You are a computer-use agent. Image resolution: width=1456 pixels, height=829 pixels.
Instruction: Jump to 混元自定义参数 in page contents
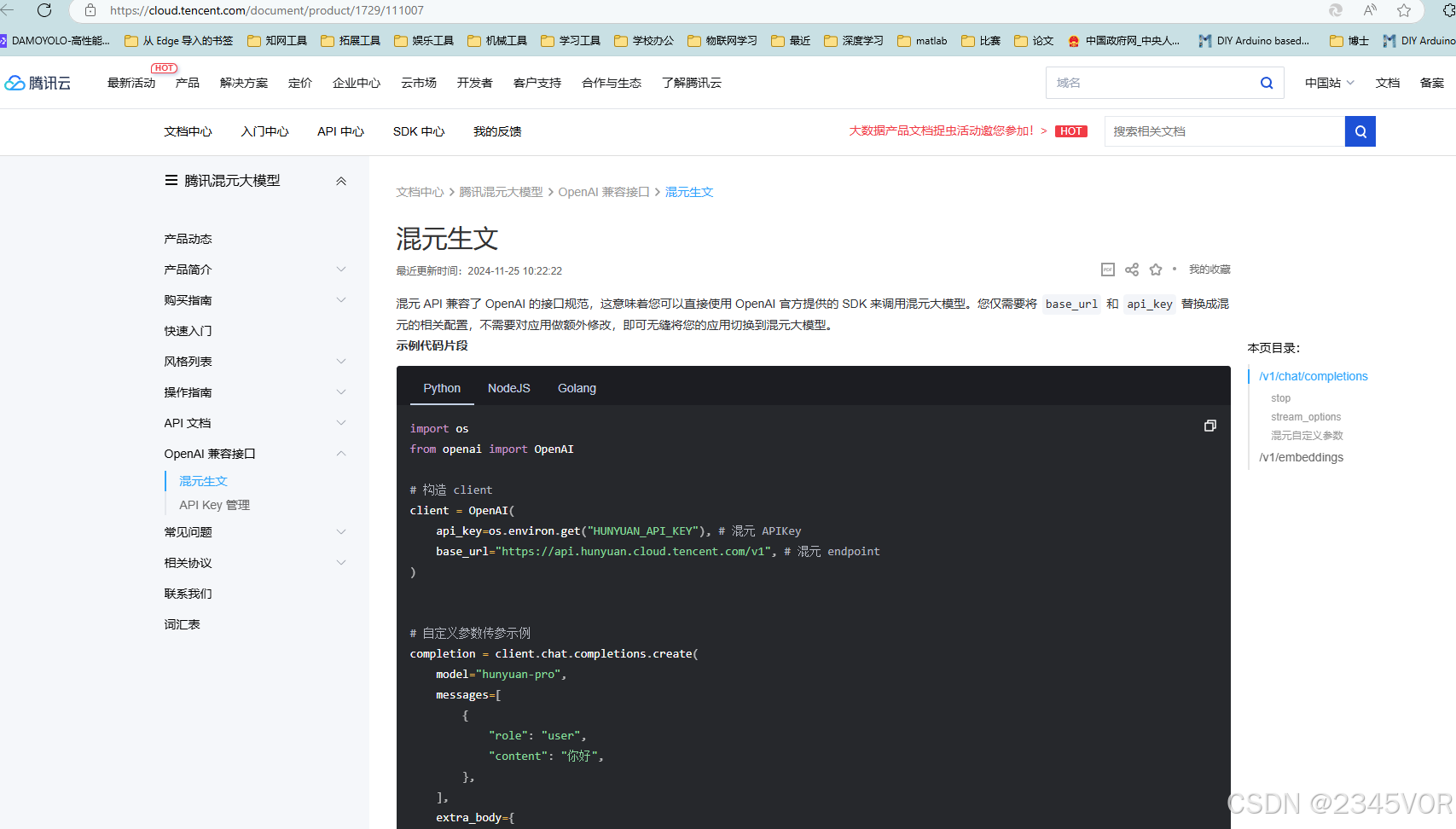pos(1307,436)
